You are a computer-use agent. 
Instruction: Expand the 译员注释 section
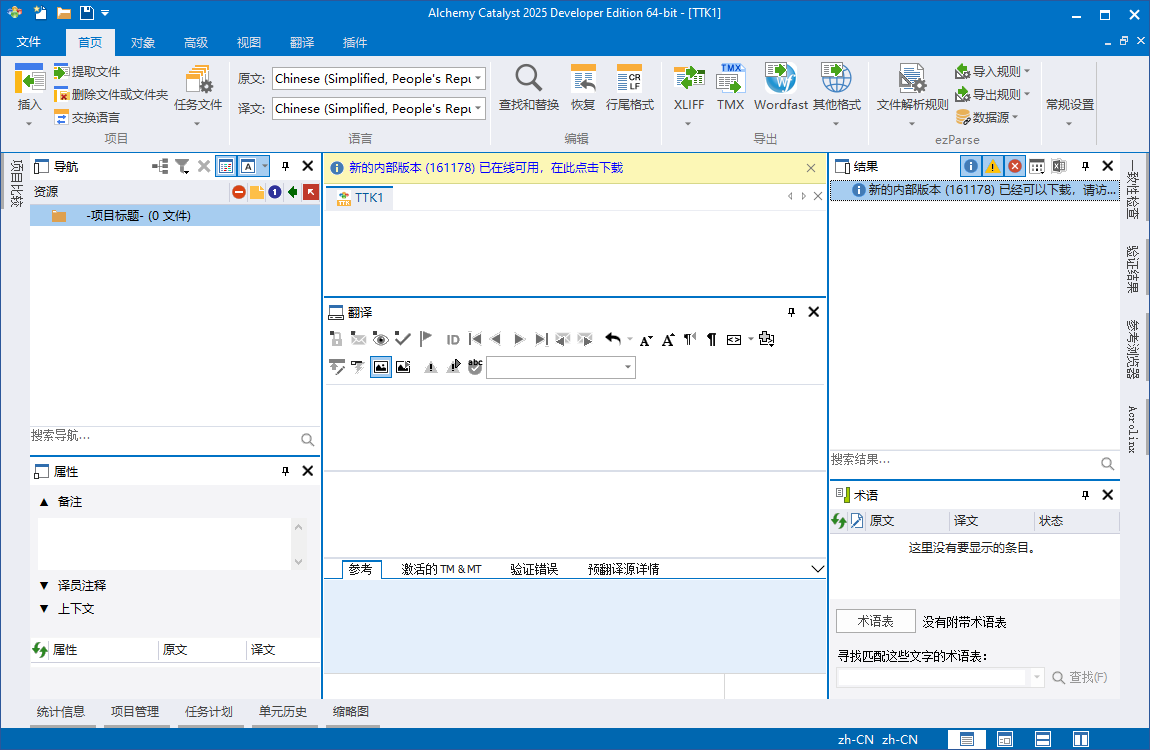(x=44, y=586)
